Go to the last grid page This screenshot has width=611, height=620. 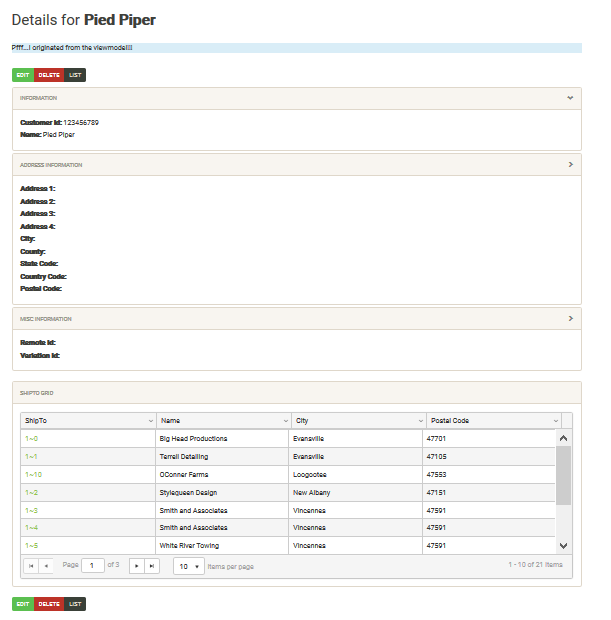(152, 566)
